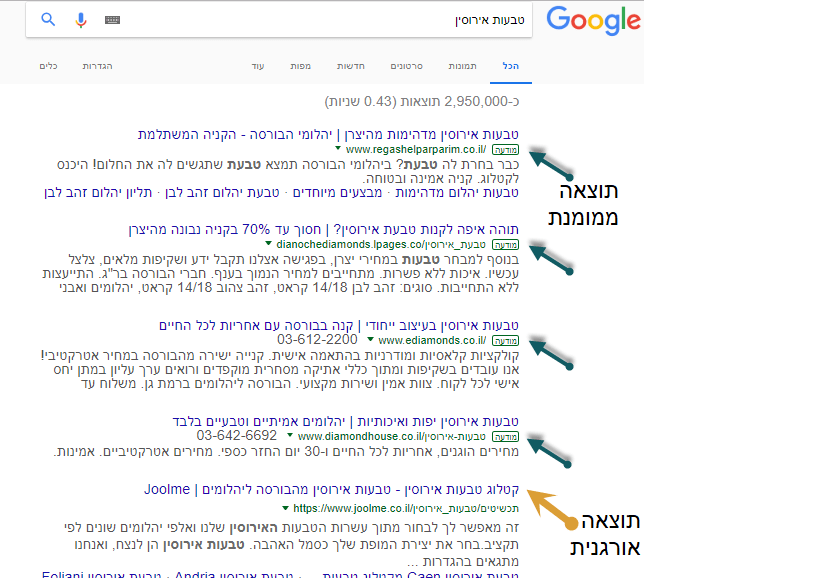Viewport: 819px width, 578px height.
Task: Expand dropdown arrow next to diamondhouse.co.il
Action: pyautogui.click(x=290, y=435)
